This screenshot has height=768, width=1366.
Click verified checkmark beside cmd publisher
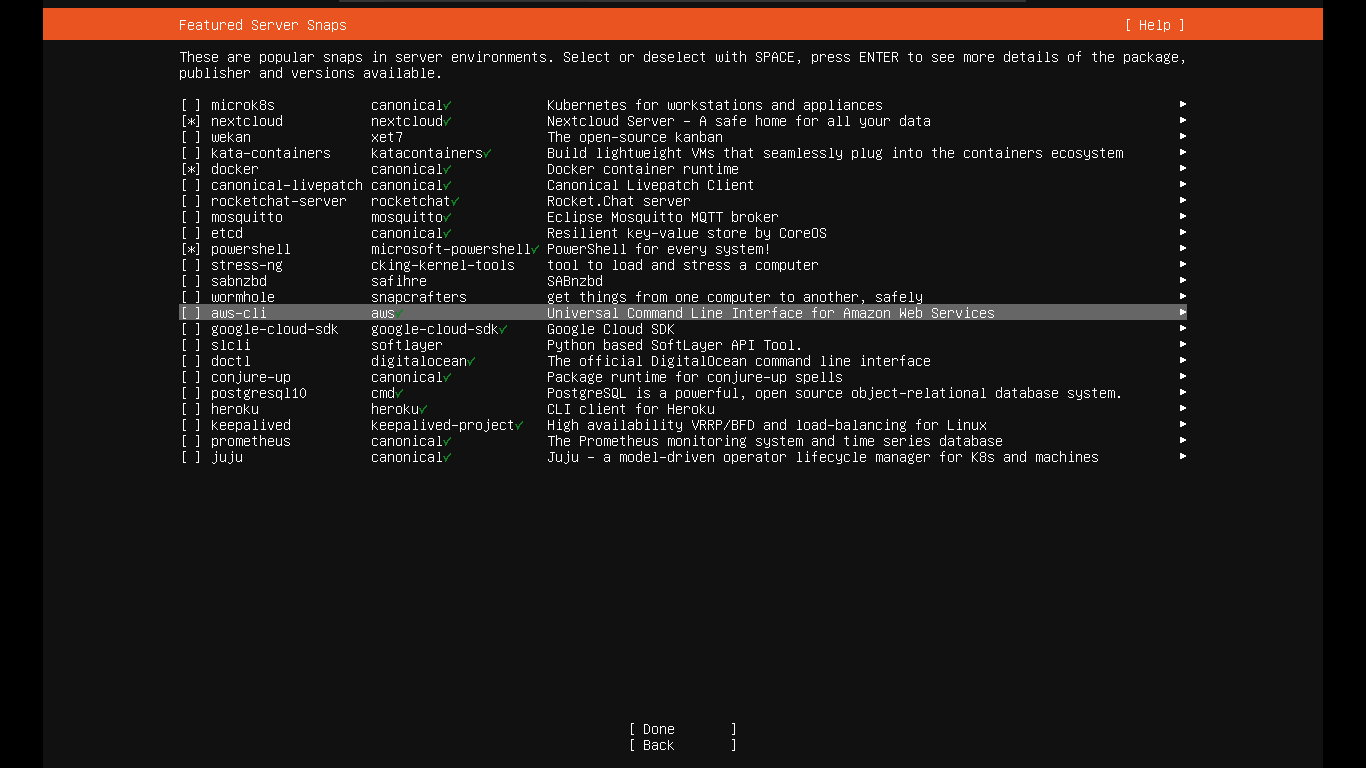(x=400, y=393)
